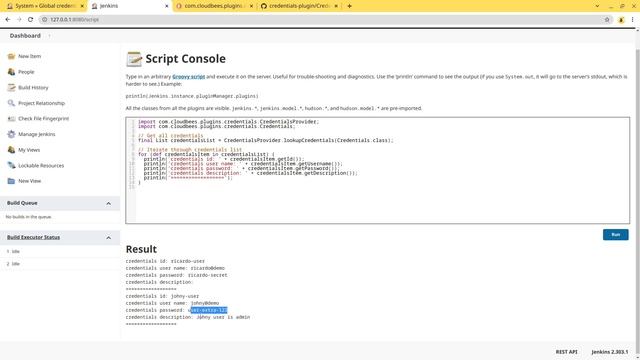640x360 pixels.
Task: Expand the Dashboard breadcrumb arrow
Action: pos(49,36)
